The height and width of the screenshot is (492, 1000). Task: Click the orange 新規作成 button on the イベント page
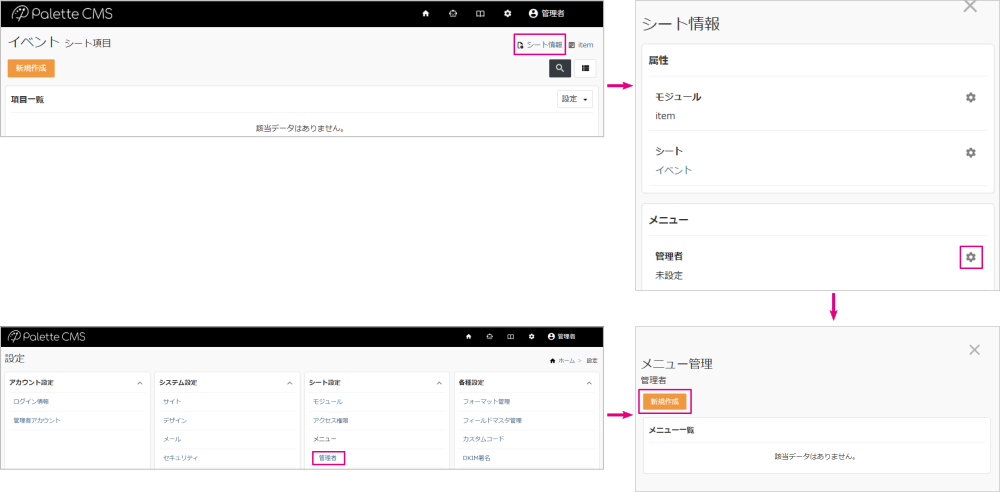(31, 68)
